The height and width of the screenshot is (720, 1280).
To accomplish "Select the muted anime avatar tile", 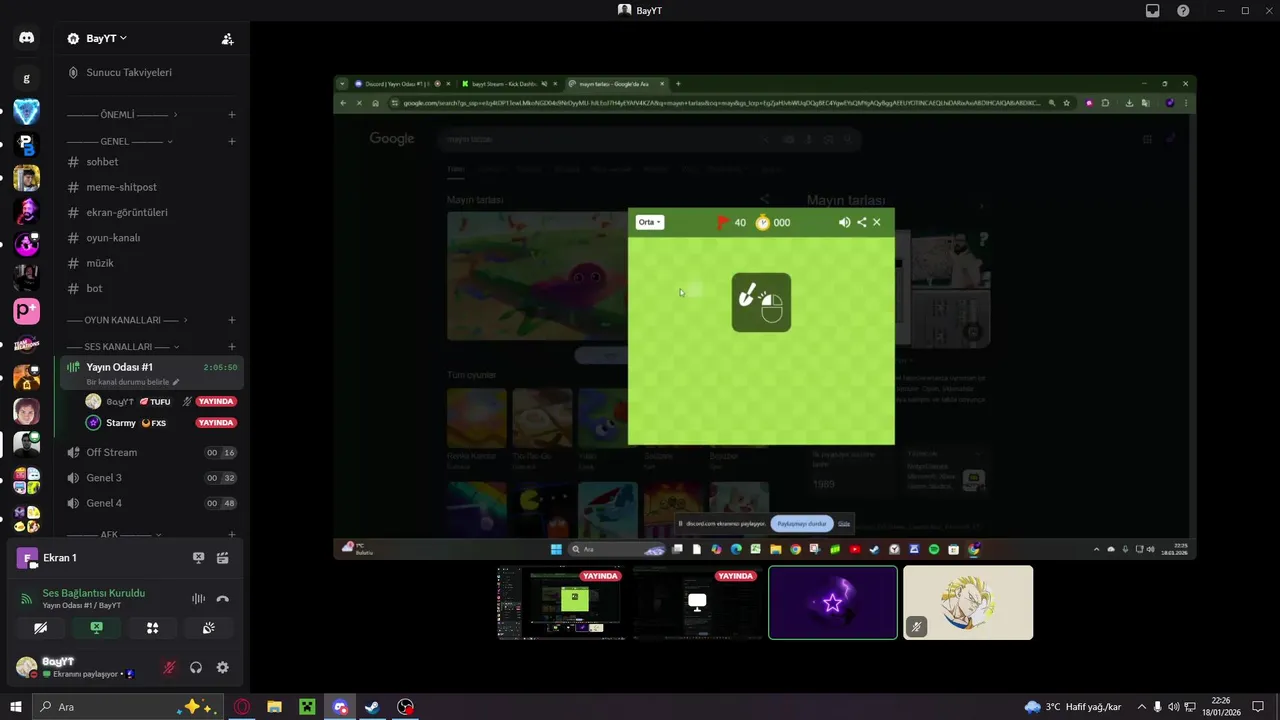I will click(x=968, y=602).
